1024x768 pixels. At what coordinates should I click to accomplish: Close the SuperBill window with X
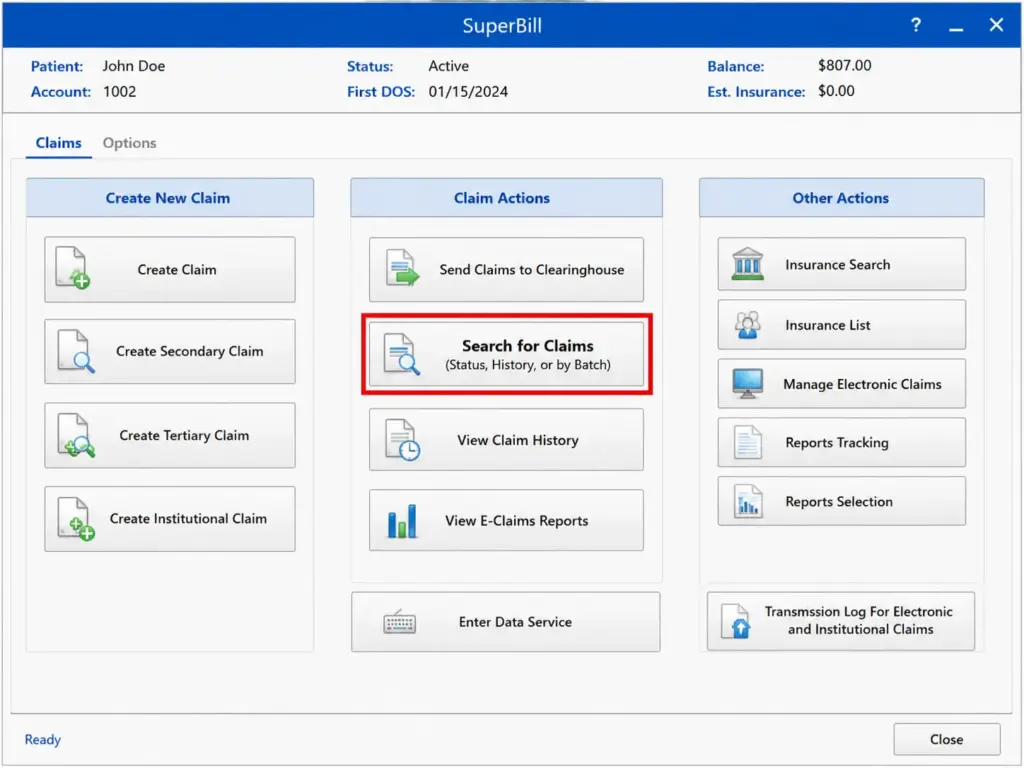pyautogui.click(x=996, y=25)
